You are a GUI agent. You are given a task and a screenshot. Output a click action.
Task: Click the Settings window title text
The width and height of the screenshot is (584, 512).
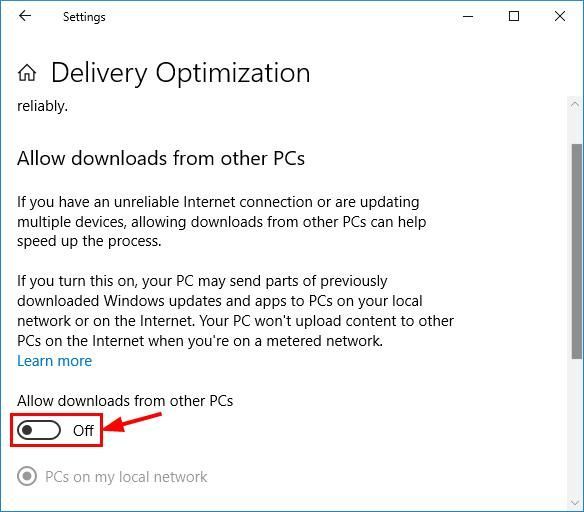pyautogui.click(x=84, y=17)
